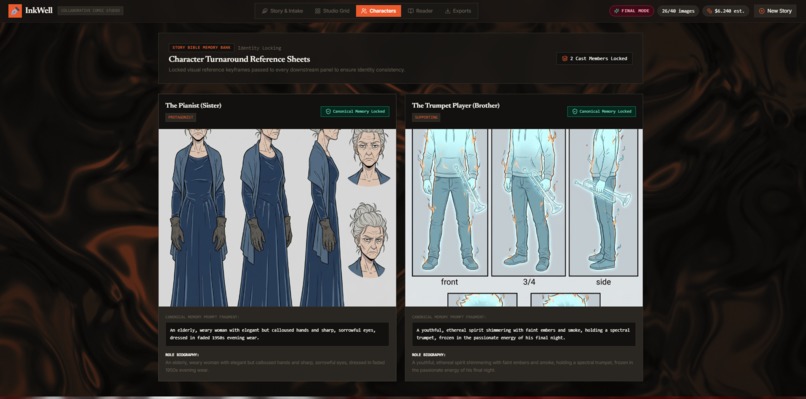Viewport: 806px width, 399px height.
Task: Click the Identity Locking label
Action: click(260, 48)
